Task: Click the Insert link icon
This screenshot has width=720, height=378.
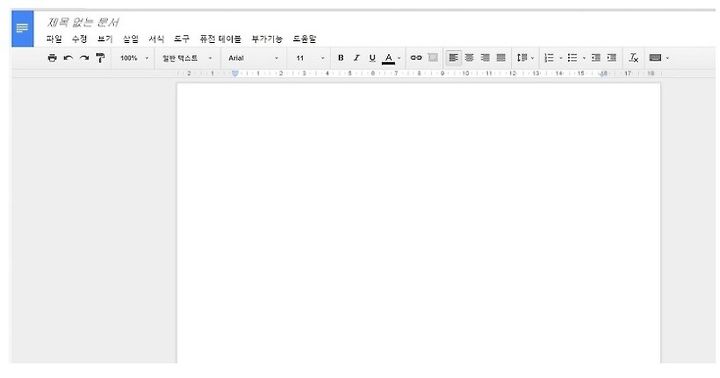Action: pos(416,58)
